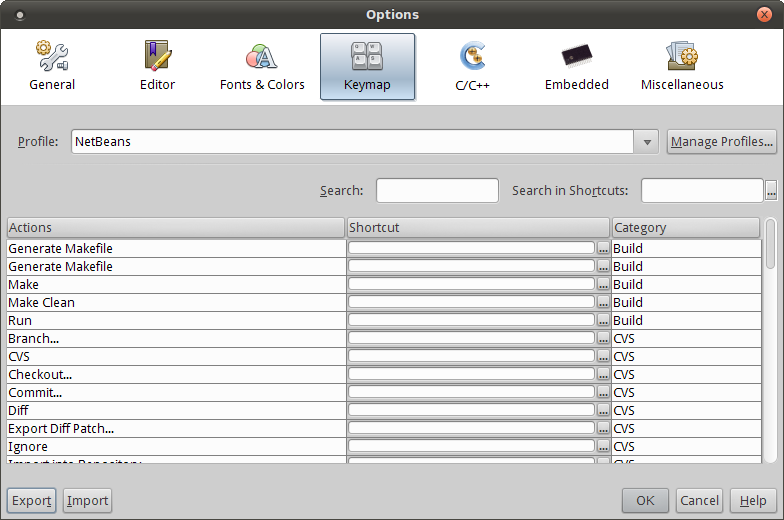This screenshot has width=784, height=520.
Task: Click ellipsis button beside Search in Shortcuts
Action: point(772,190)
